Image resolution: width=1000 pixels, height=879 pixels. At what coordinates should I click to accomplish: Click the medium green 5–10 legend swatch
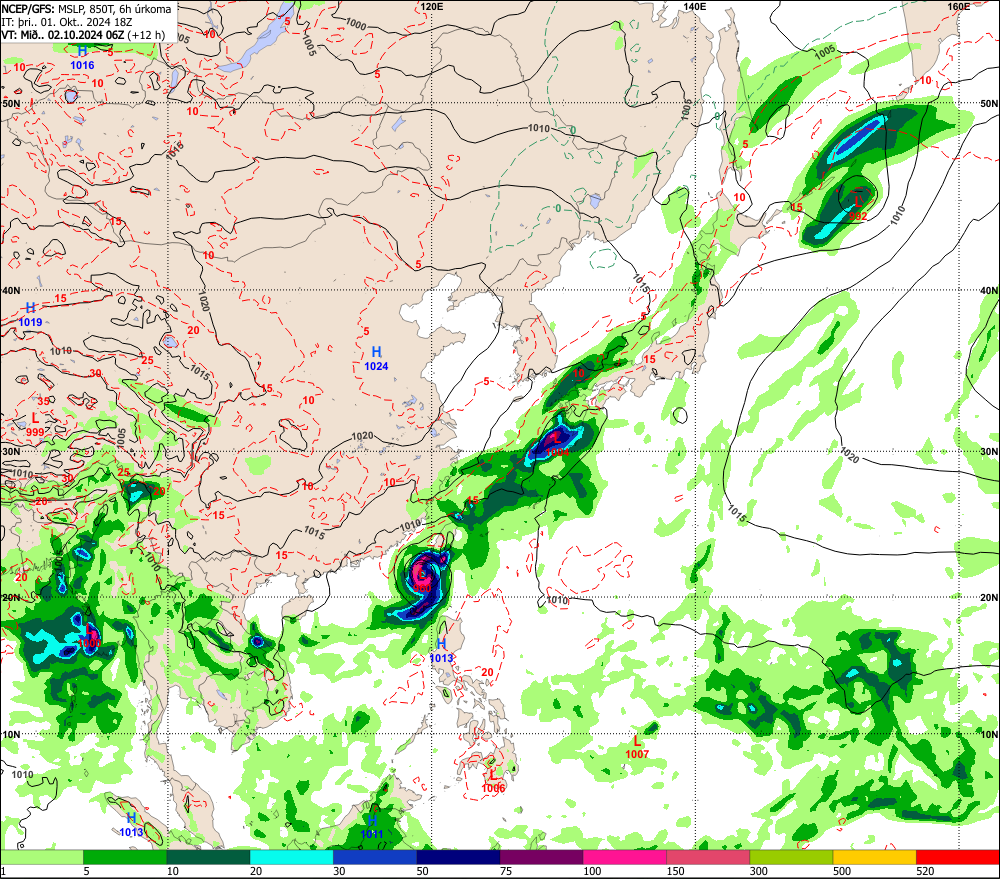125,857
